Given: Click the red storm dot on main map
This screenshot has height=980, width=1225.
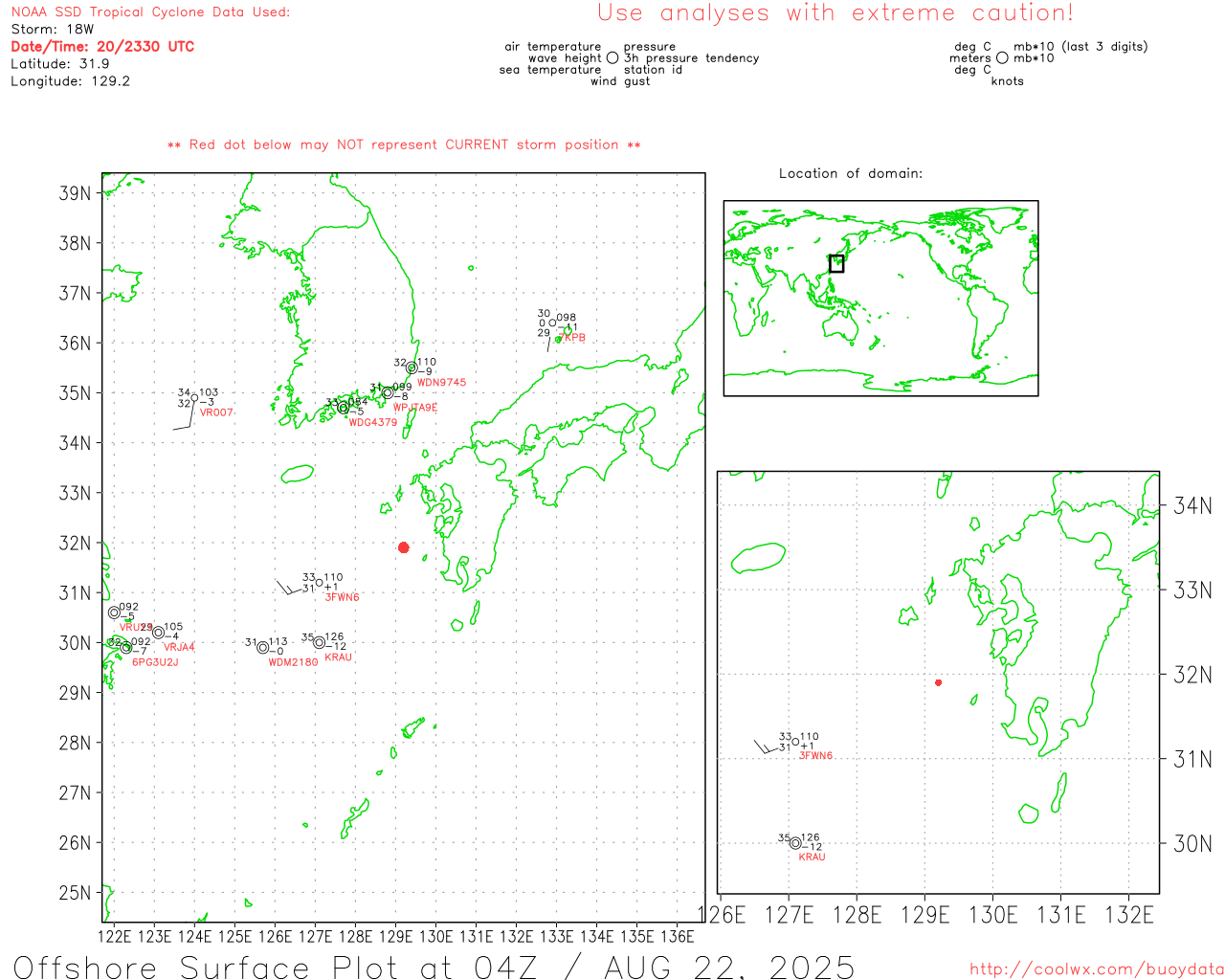Looking at the screenshot, I should pos(404,547).
